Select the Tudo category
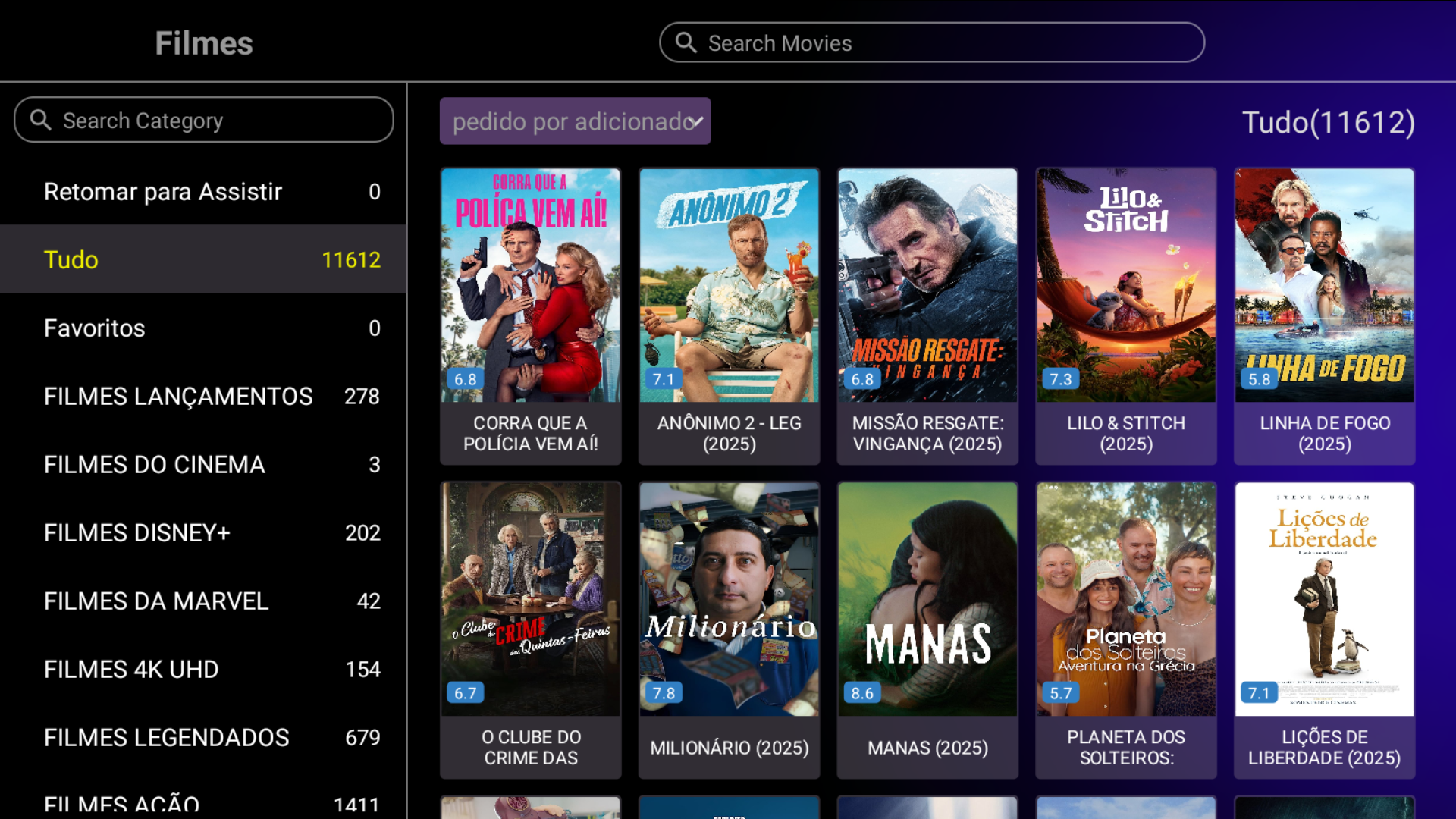 click(x=203, y=259)
